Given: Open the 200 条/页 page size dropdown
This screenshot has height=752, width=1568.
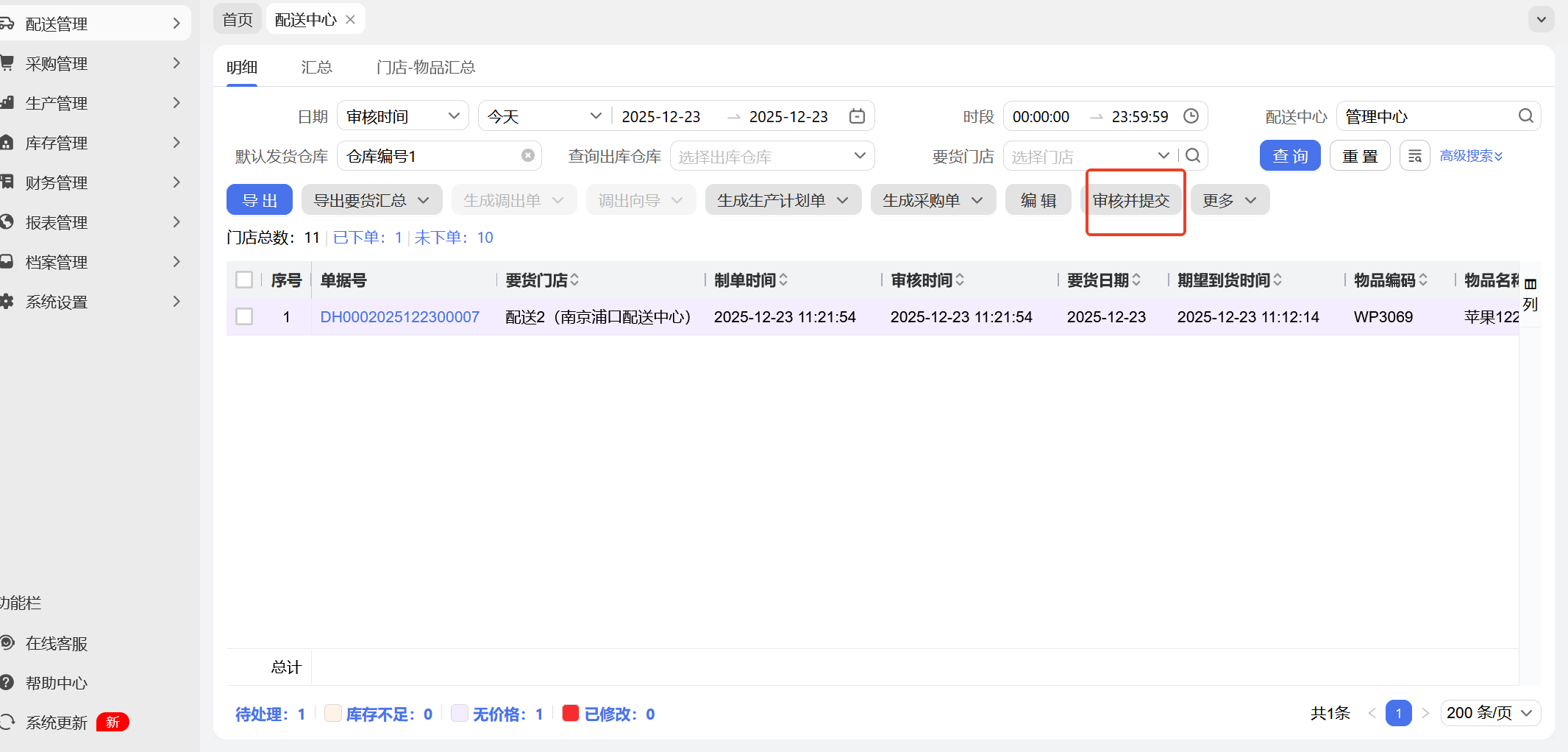Looking at the screenshot, I should 1489,713.
